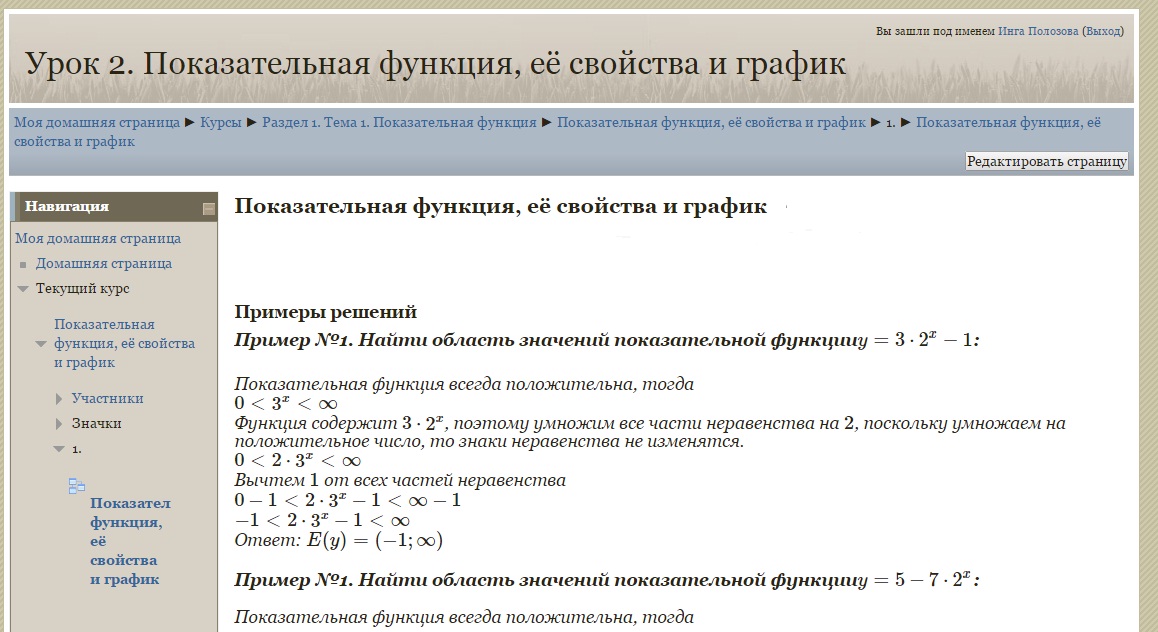Open Домашняя страница in the navigation tree
Screen dimensions: 1158x632
coord(104,264)
